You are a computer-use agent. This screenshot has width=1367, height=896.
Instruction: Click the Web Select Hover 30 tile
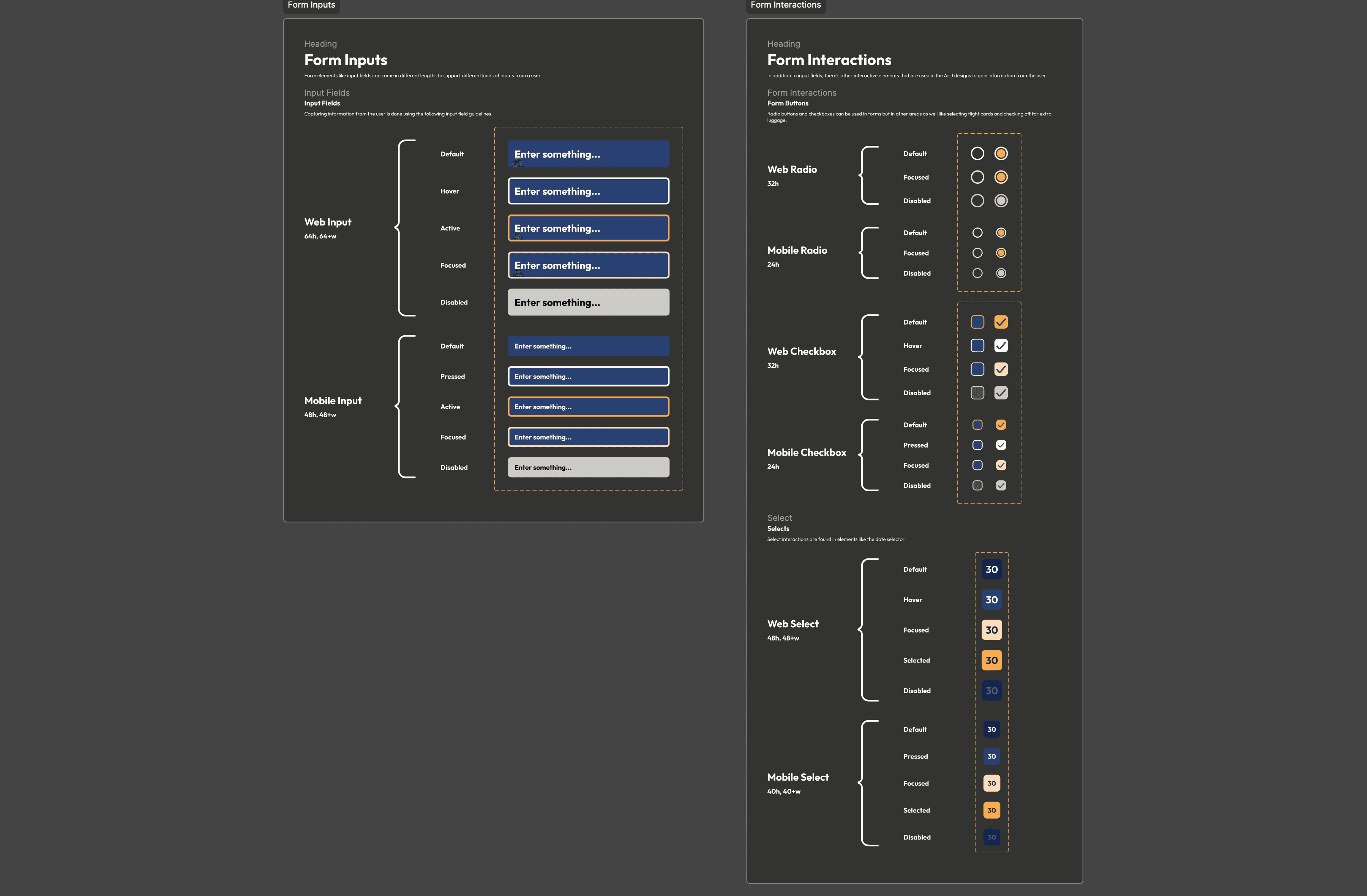pyautogui.click(x=991, y=599)
